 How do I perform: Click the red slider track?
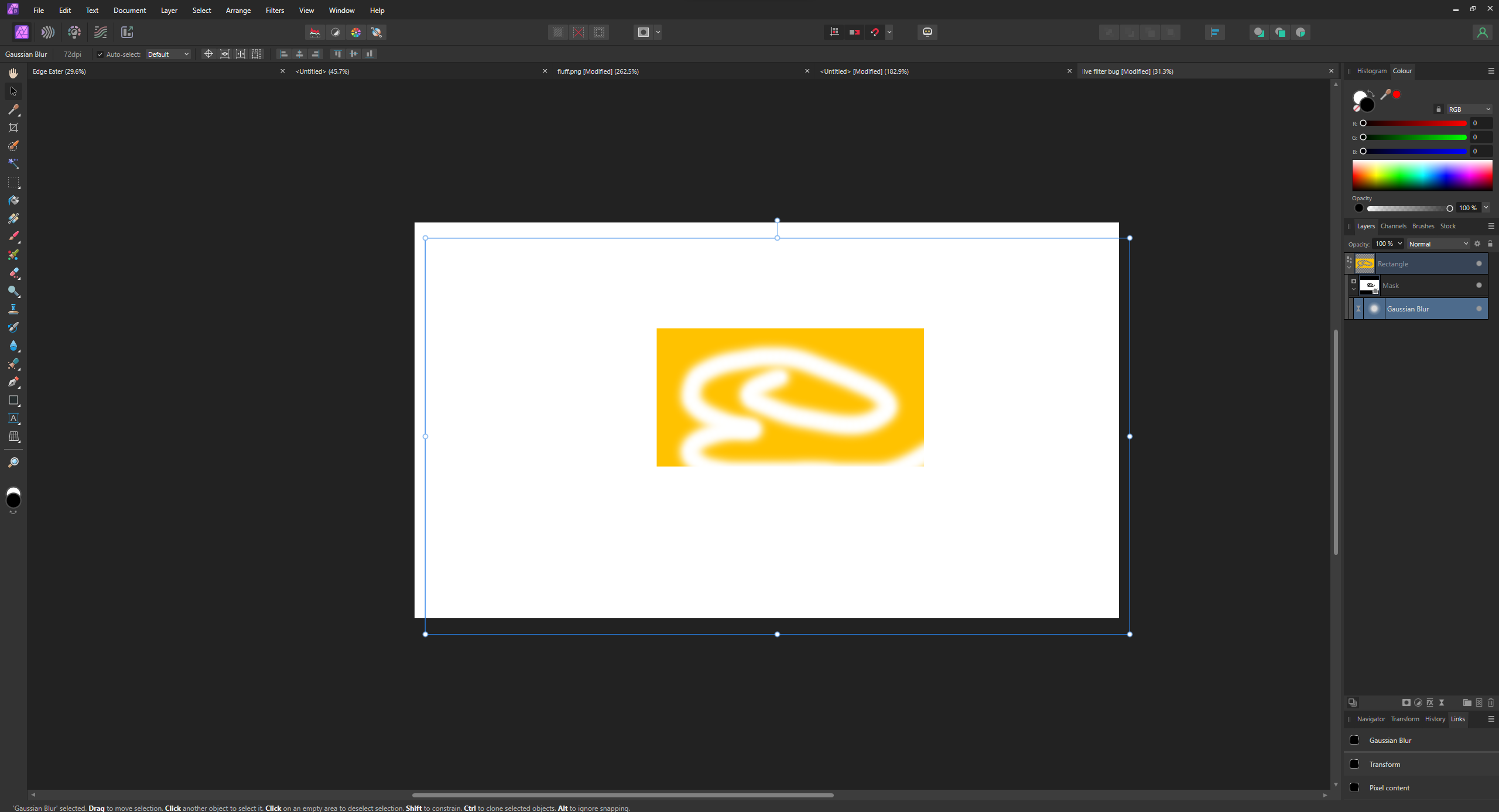coord(1415,123)
